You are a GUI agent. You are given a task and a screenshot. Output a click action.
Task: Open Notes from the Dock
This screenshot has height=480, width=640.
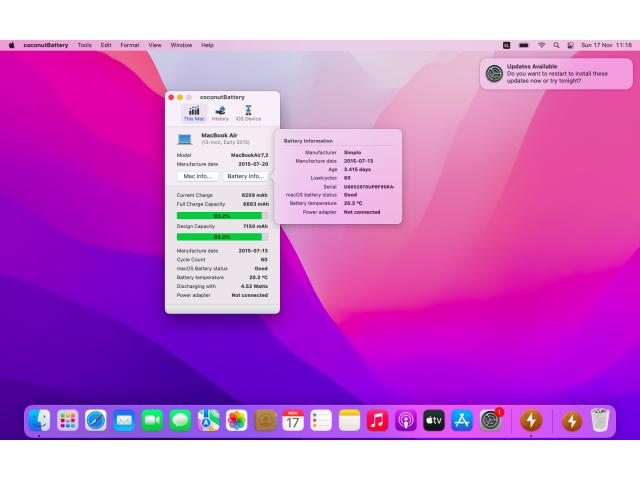(349, 420)
